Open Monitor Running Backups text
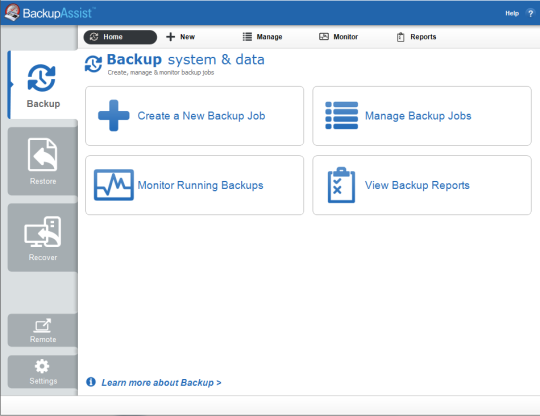 (x=200, y=185)
